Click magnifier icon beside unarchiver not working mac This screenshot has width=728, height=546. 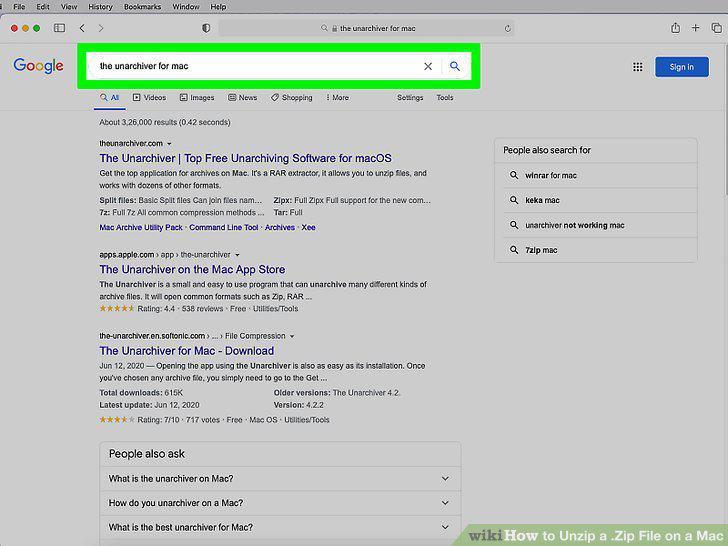[514, 225]
